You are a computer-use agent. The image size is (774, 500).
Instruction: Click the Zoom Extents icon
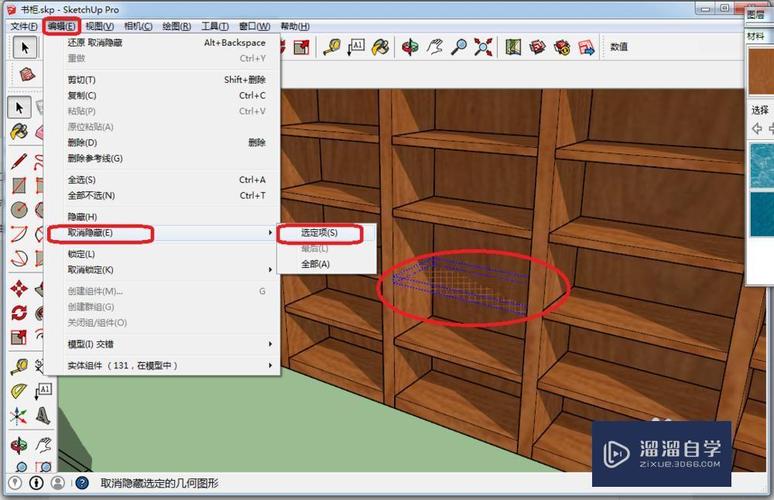click(483, 47)
